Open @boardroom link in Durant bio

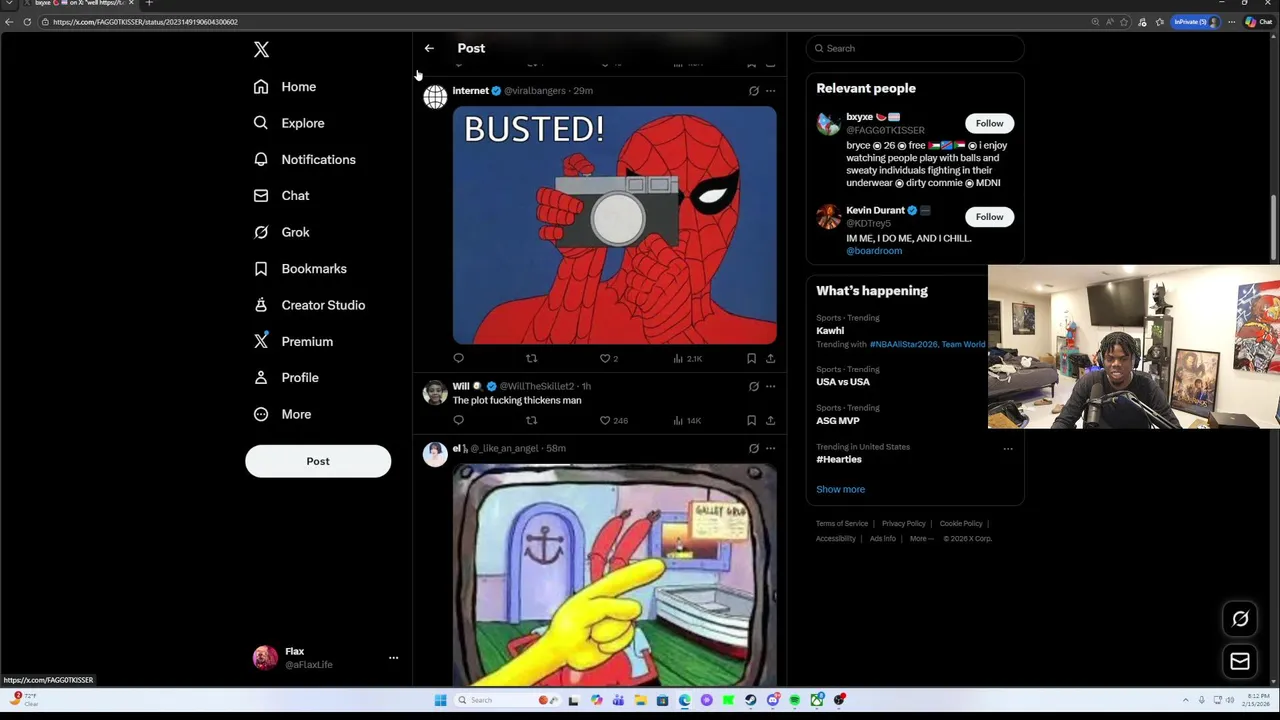874,251
